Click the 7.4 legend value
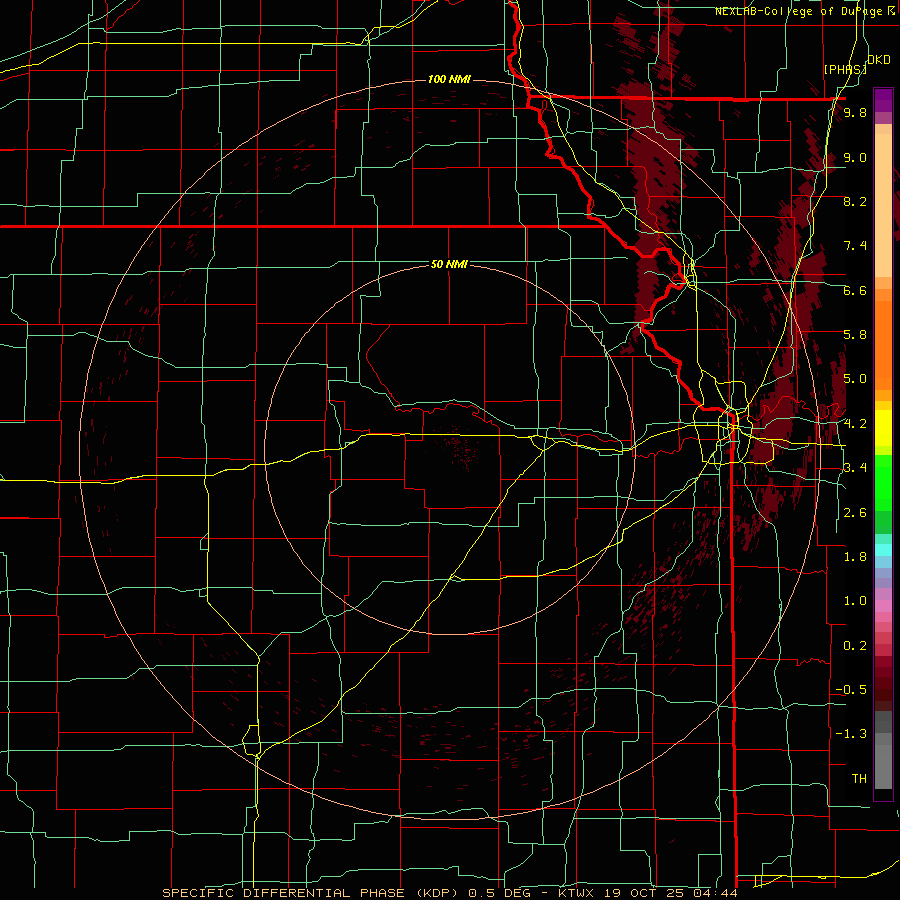The image size is (900, 900). [855, 246]
